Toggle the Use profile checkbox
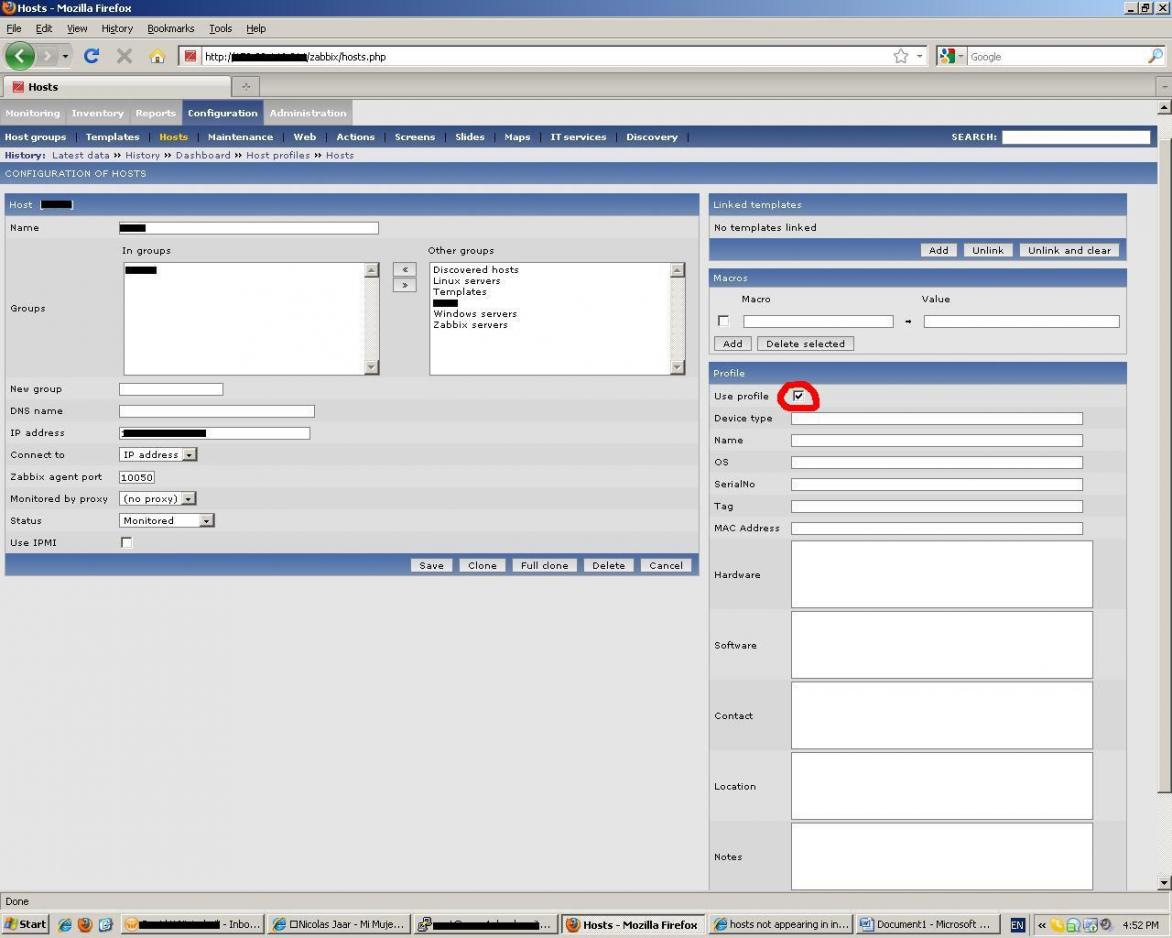The image size is (1172, 938). pyautogui.click(x=798, y=396)
